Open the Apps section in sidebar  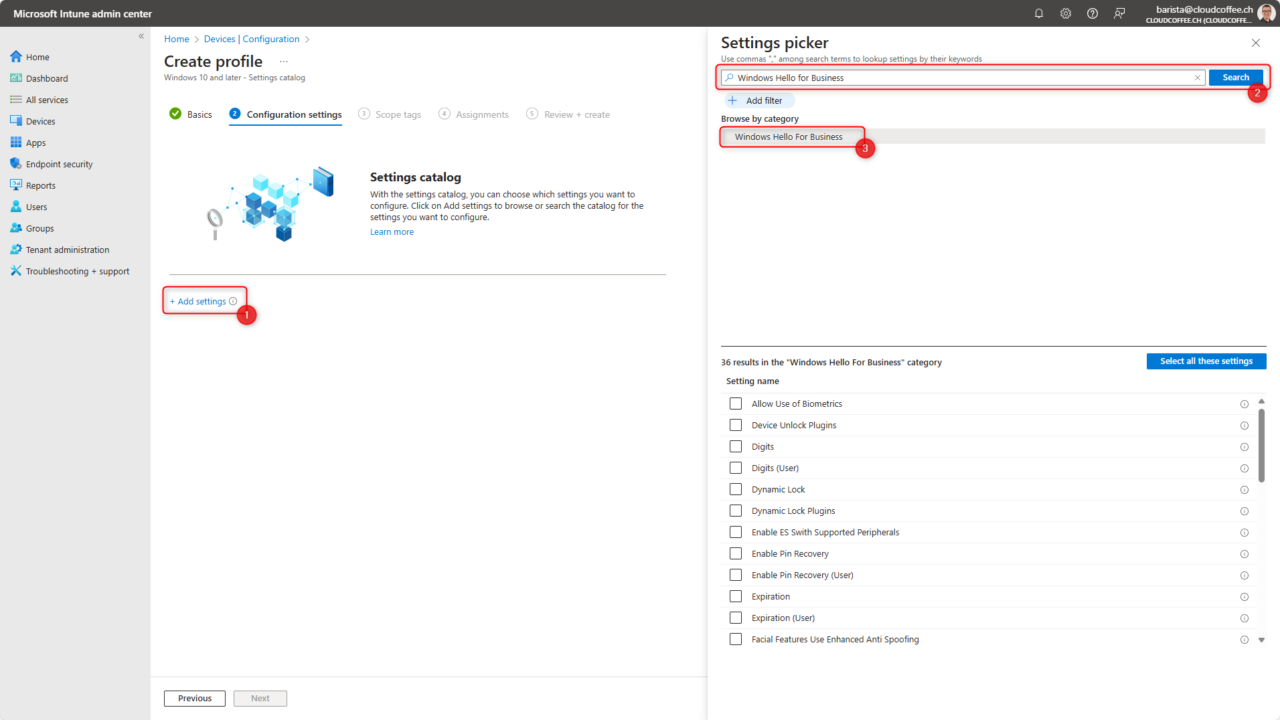point(38,142)
